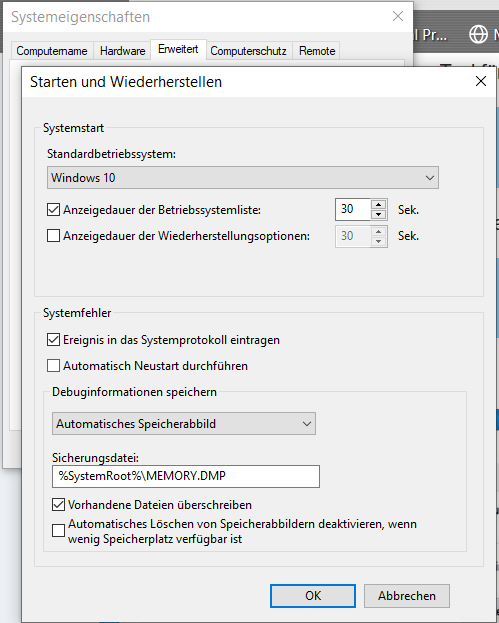Click the Betriebssystemliste seconds input field
Image resolution: width=499 pixels, height=623 pixels.
coord(353,209)
